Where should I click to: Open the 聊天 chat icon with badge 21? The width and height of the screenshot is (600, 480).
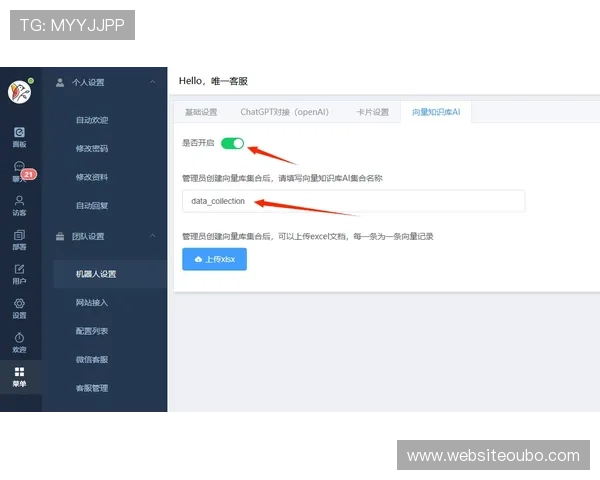pyautogui.click(x=20, y=171)
